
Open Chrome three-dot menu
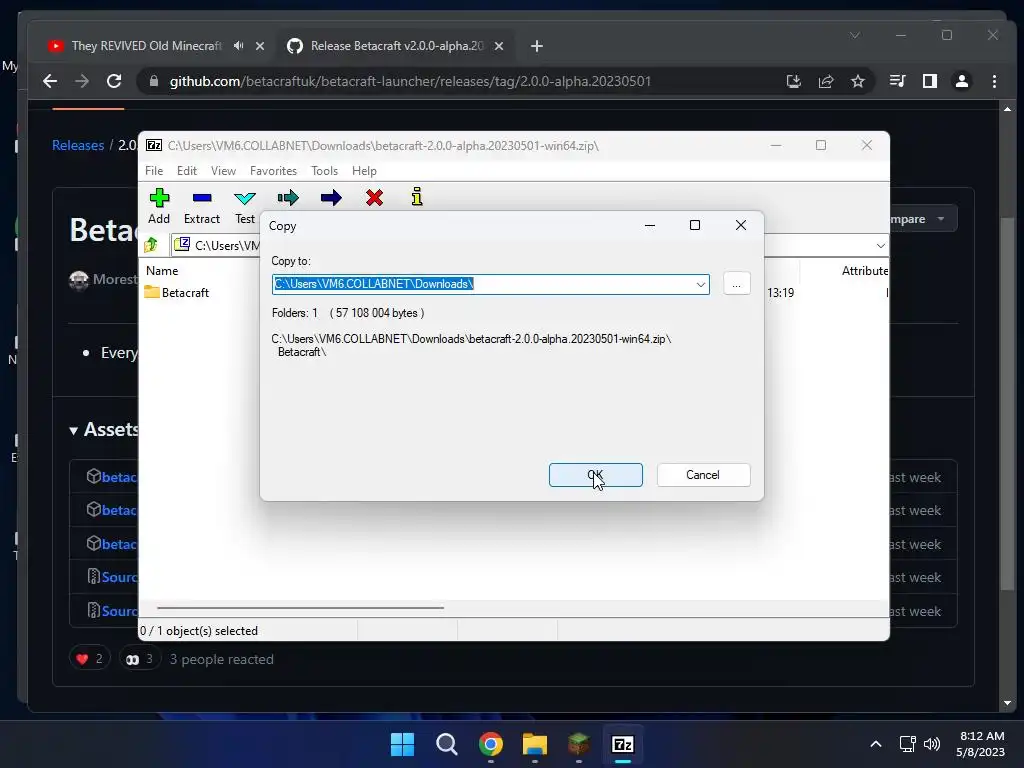[995, 81]
